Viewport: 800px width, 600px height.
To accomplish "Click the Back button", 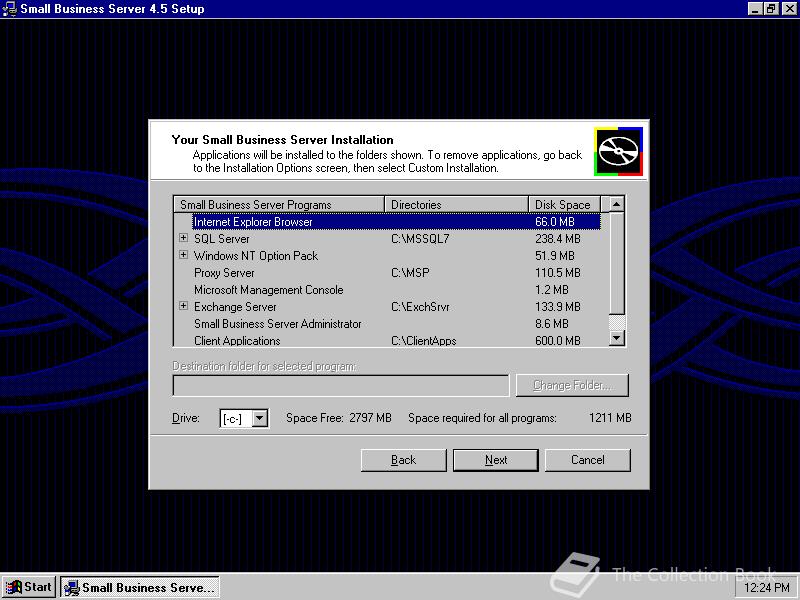I will coord(404,460).
